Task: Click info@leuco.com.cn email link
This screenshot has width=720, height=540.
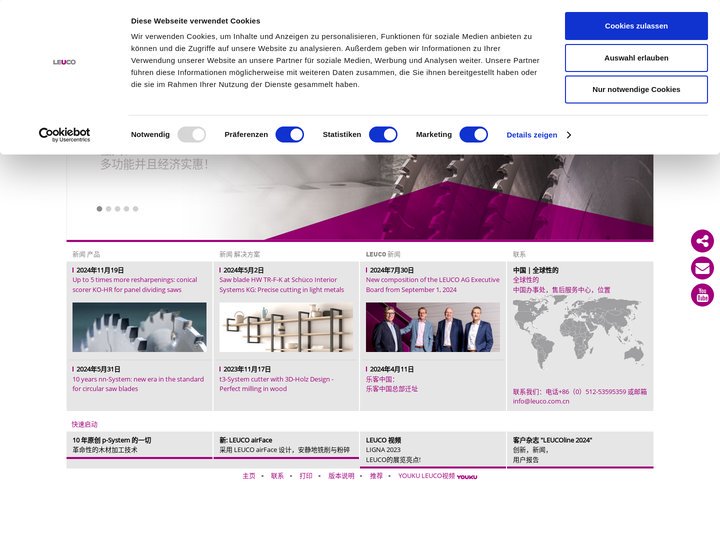Action: (541, 401)
